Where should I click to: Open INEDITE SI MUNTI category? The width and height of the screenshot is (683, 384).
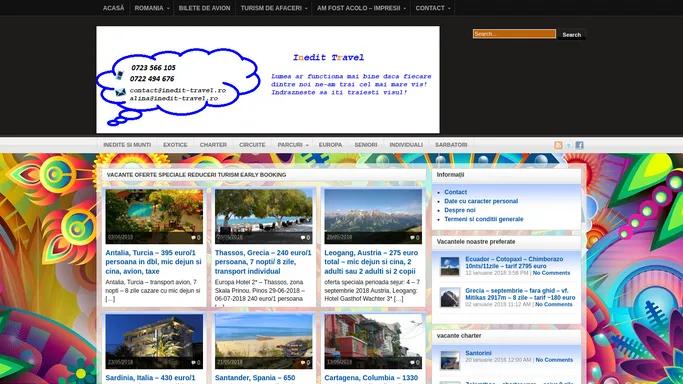[x=127, y=145]
